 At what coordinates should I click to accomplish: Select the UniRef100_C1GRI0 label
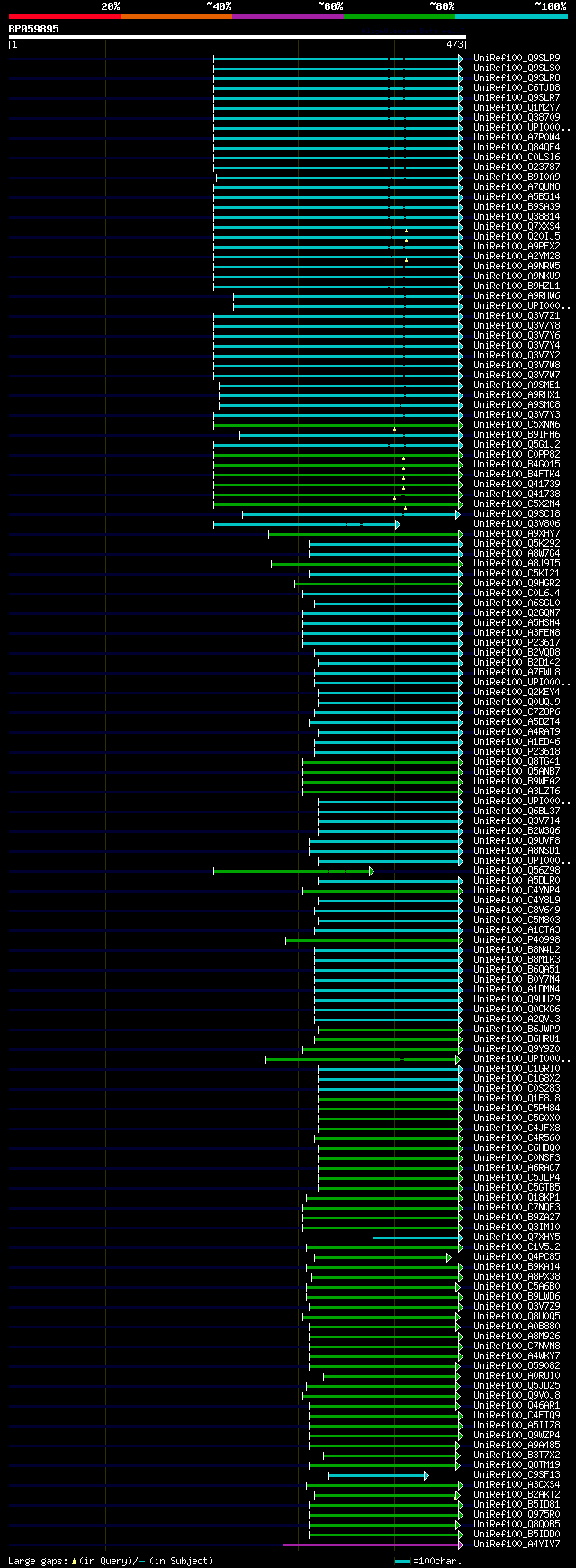tap(517, 1068)
